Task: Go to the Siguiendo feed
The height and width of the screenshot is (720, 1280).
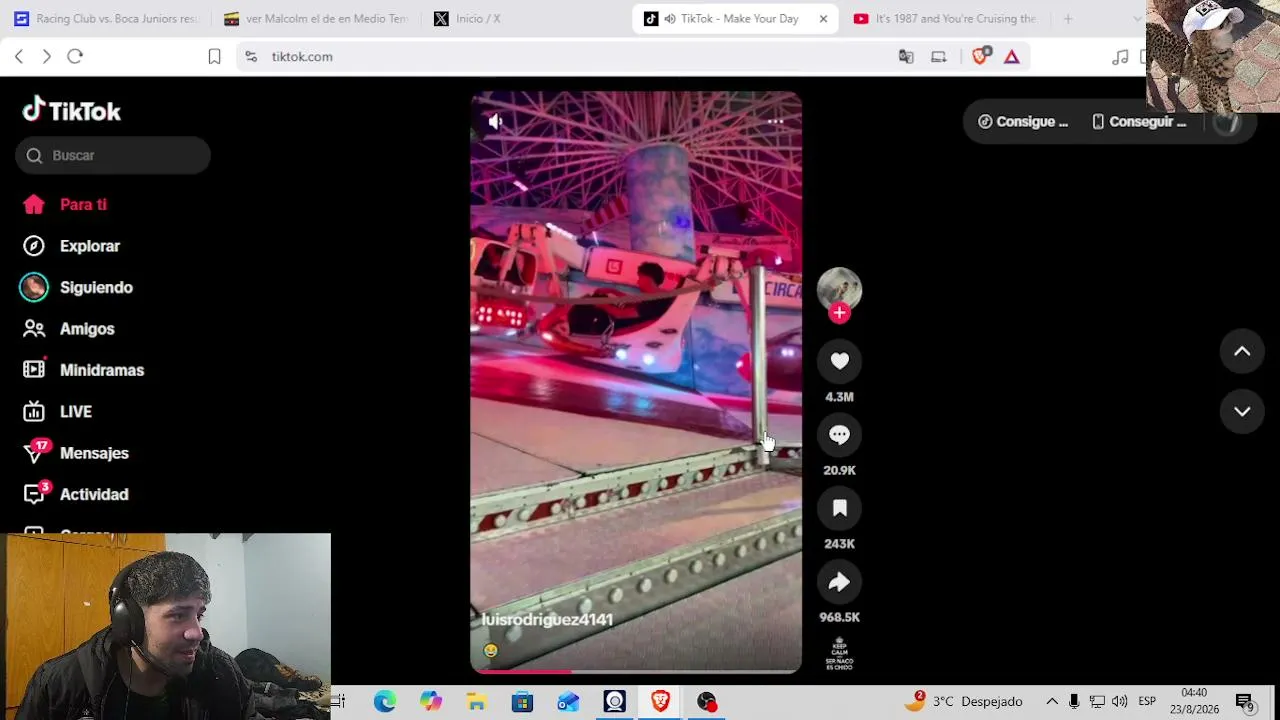Action: [78, 287]
